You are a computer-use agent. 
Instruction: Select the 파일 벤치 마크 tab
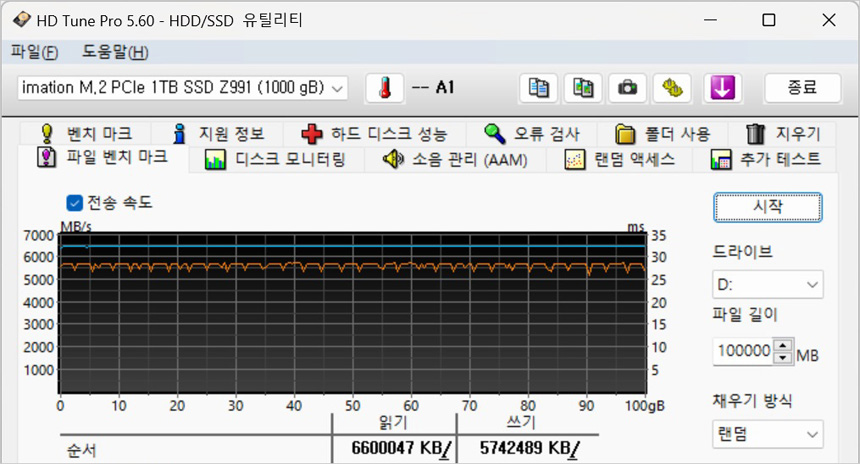(103, 158)
